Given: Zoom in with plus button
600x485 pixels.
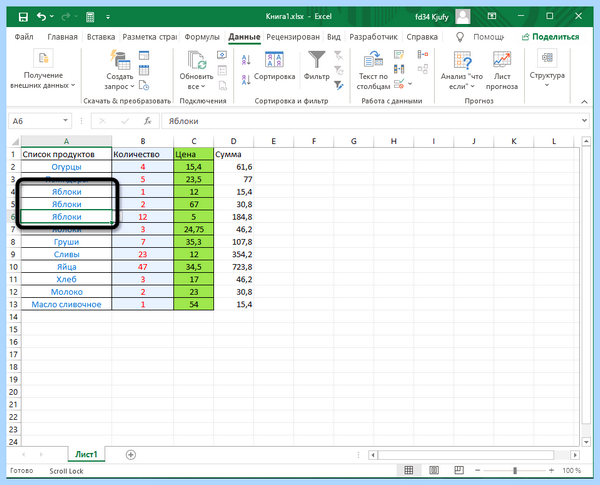Looking at the screenshot, I should click(551, 470).
